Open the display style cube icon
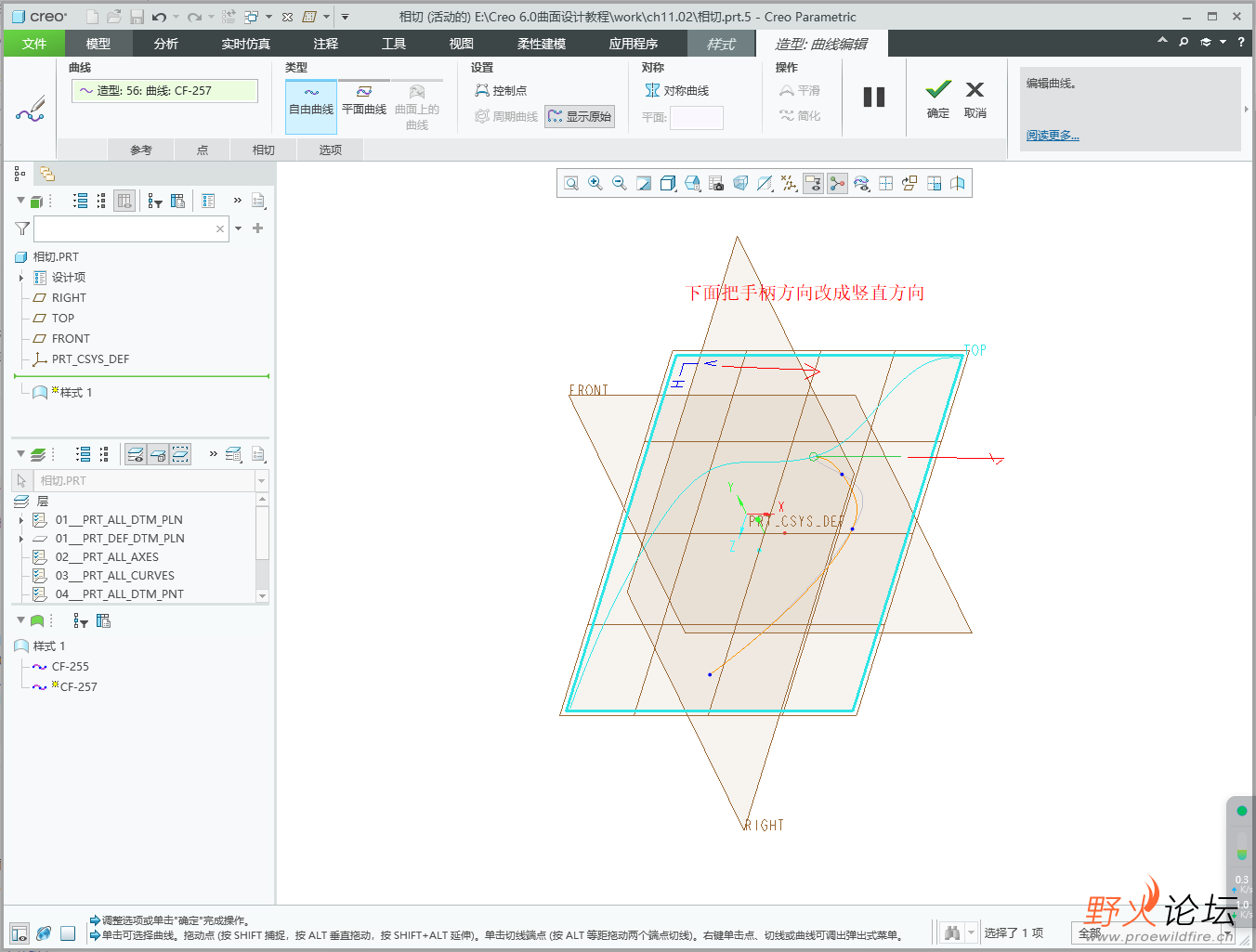 668,184
